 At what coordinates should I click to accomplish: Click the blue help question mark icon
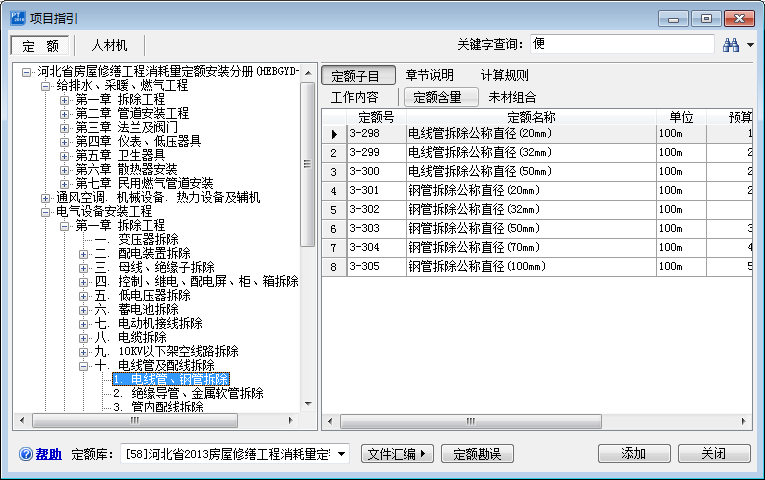point(25,454)
